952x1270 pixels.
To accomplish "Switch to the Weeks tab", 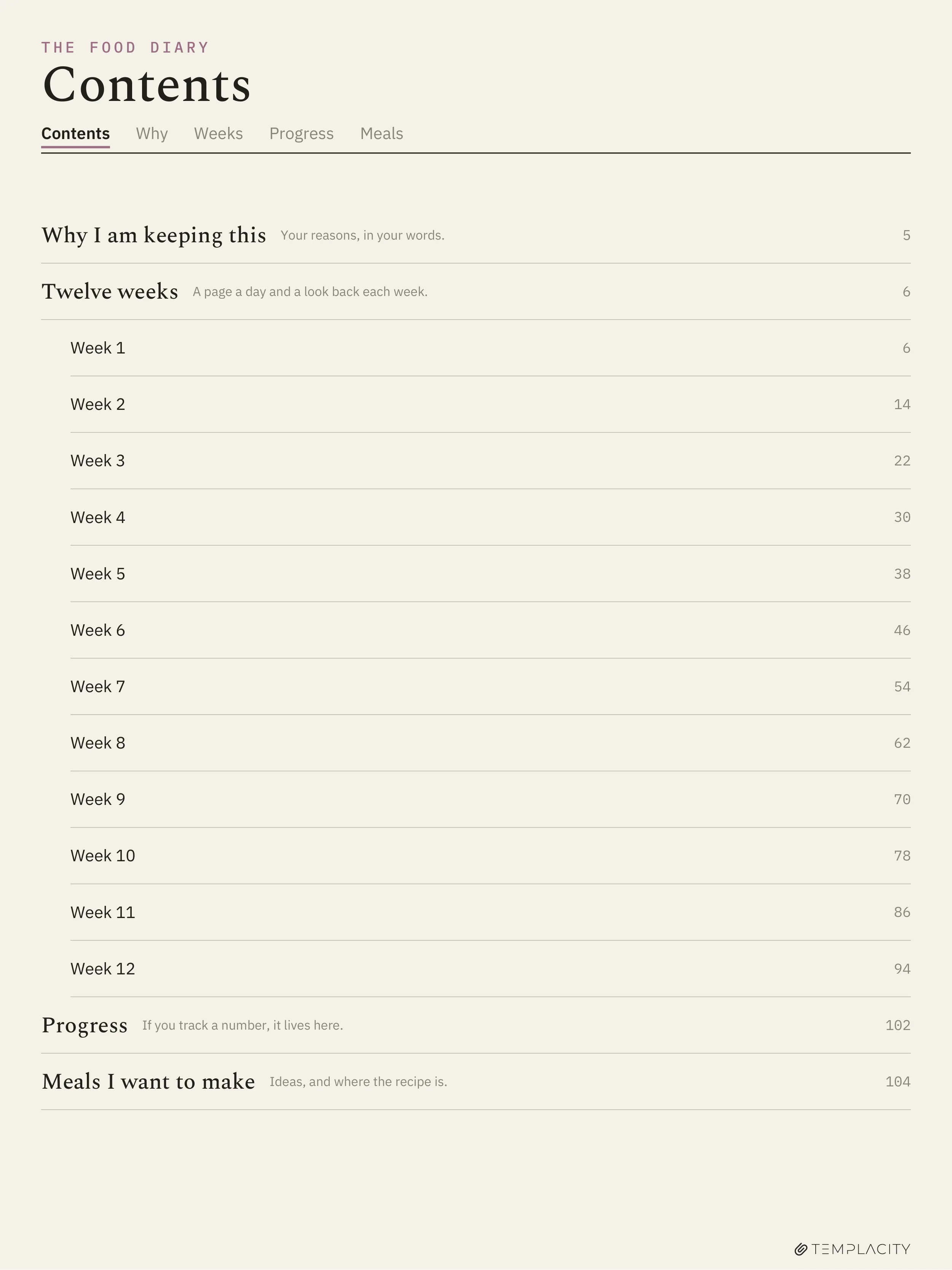I will point(218,133).
